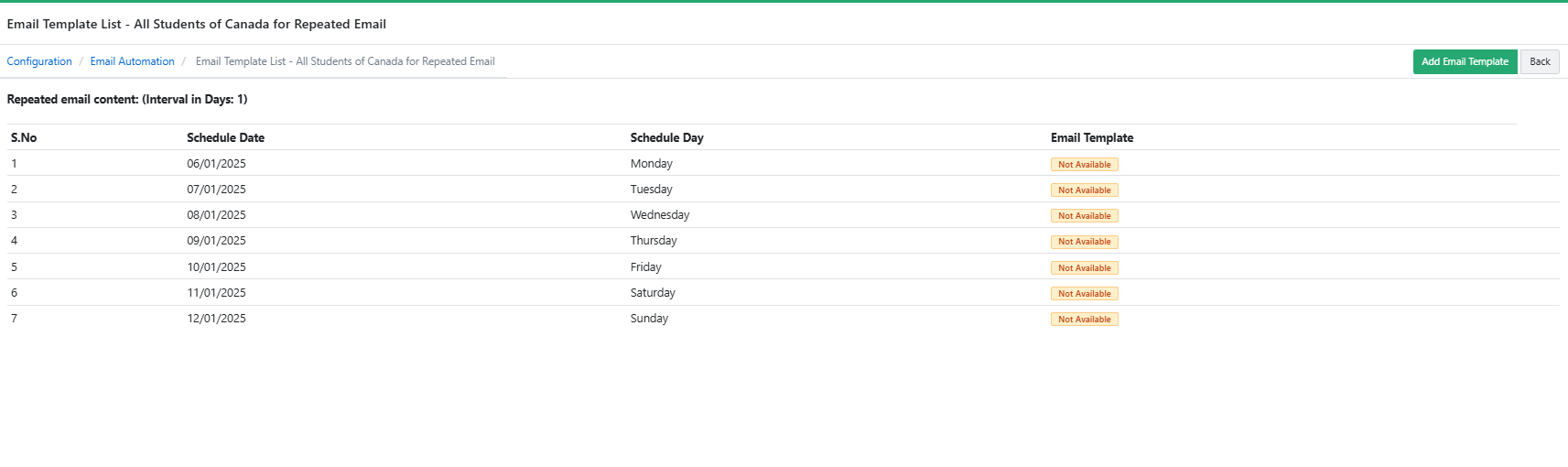Open the Configuration breadcrumb link
This screenshot has width=1568, height=467.
coord(39,61)
